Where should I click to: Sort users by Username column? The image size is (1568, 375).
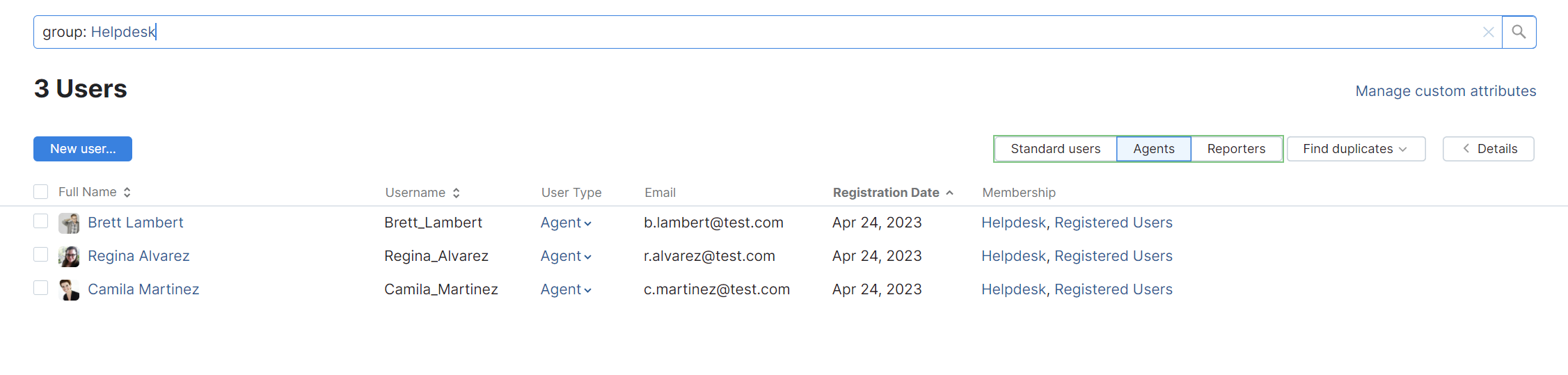tap(456, 193)
